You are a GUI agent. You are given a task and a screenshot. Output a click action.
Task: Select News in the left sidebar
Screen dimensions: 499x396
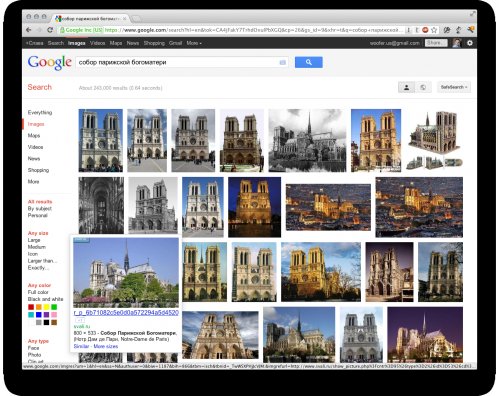point(34,158)
